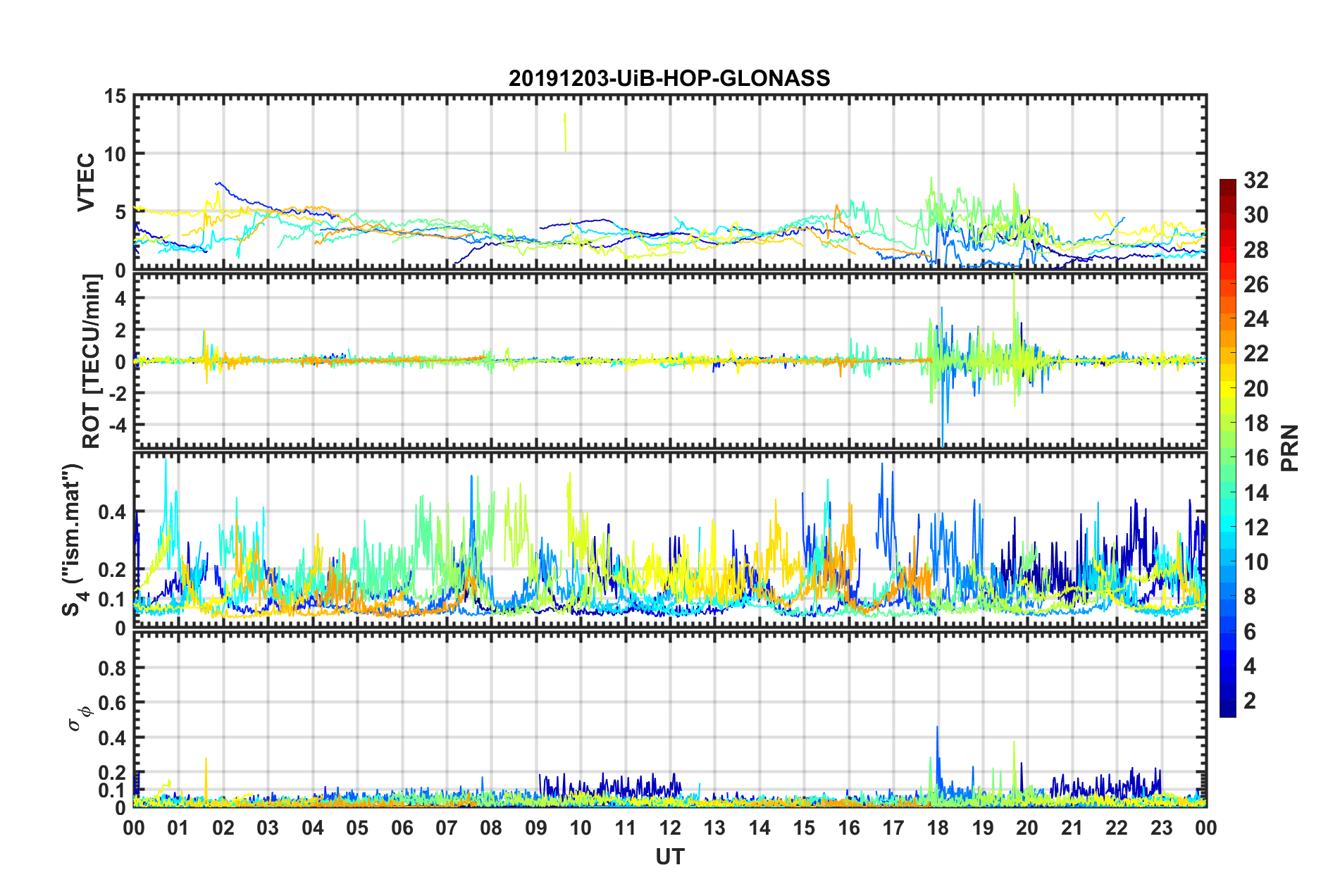Click the UT axis tick label 05
Viewport: 1340px width, 896px height.
pos(357,828)
